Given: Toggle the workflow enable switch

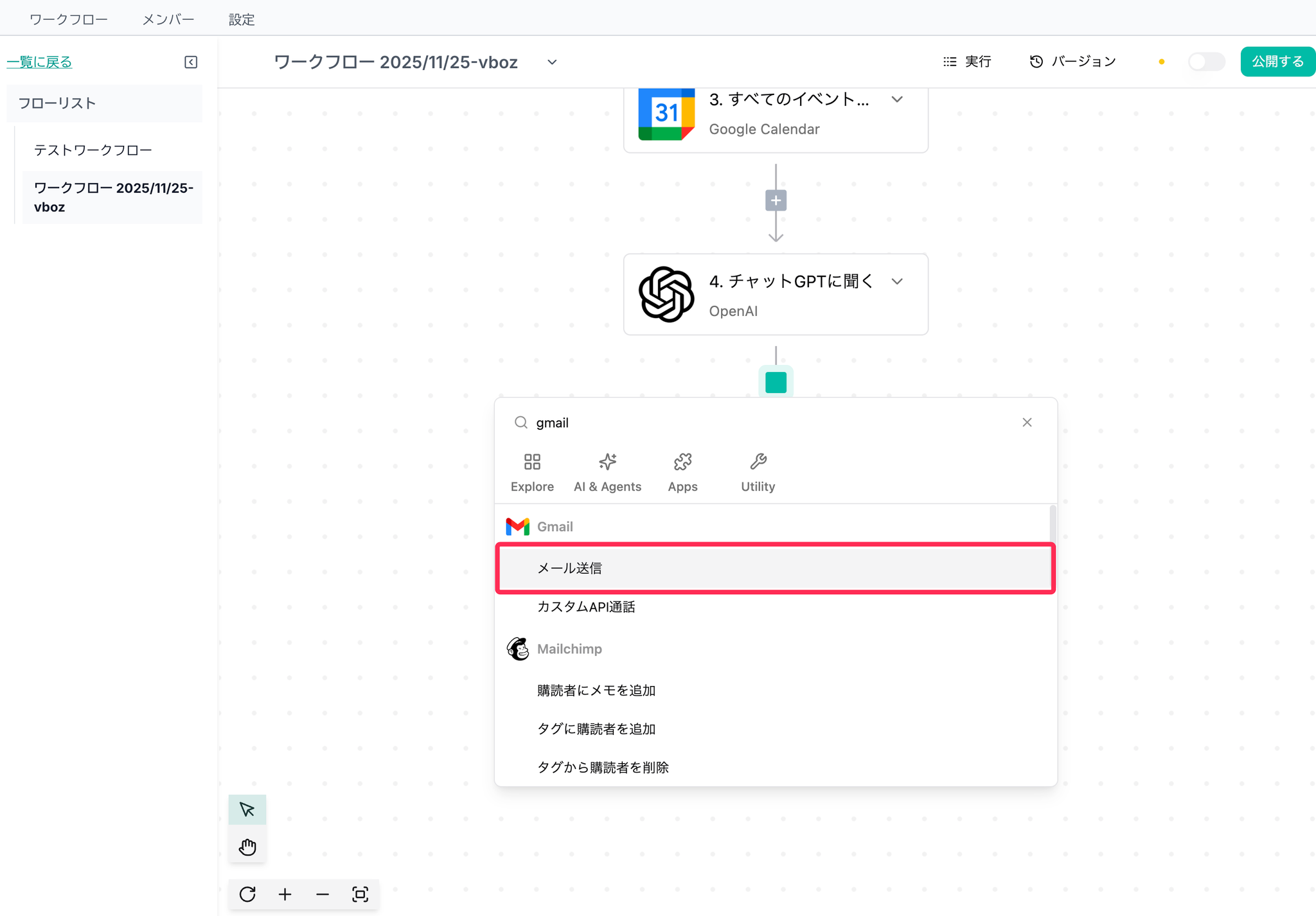Looking at the screenshot, I should 1205,62.
